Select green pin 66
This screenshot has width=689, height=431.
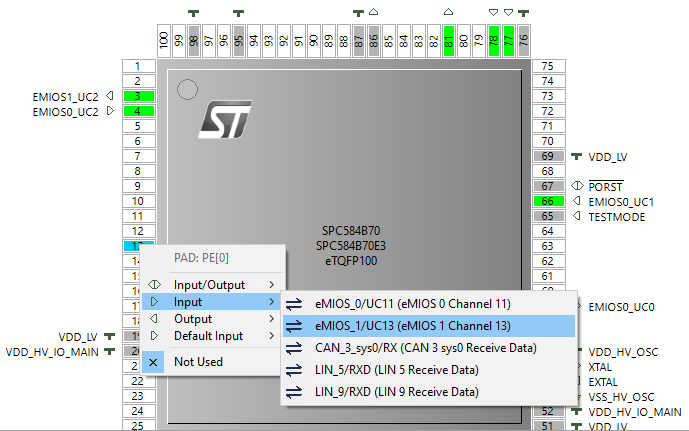click(548, 201)
